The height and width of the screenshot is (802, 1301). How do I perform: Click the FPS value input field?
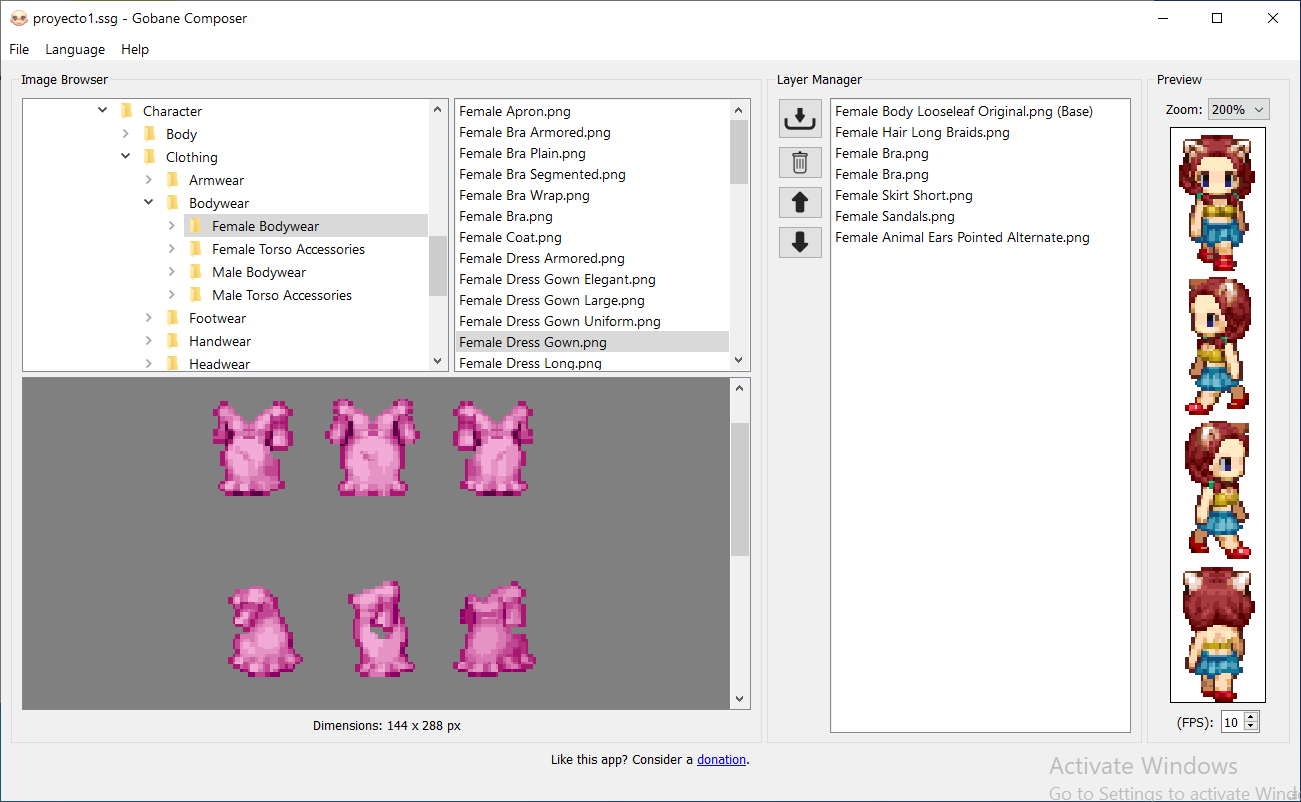coord(1231,722)
